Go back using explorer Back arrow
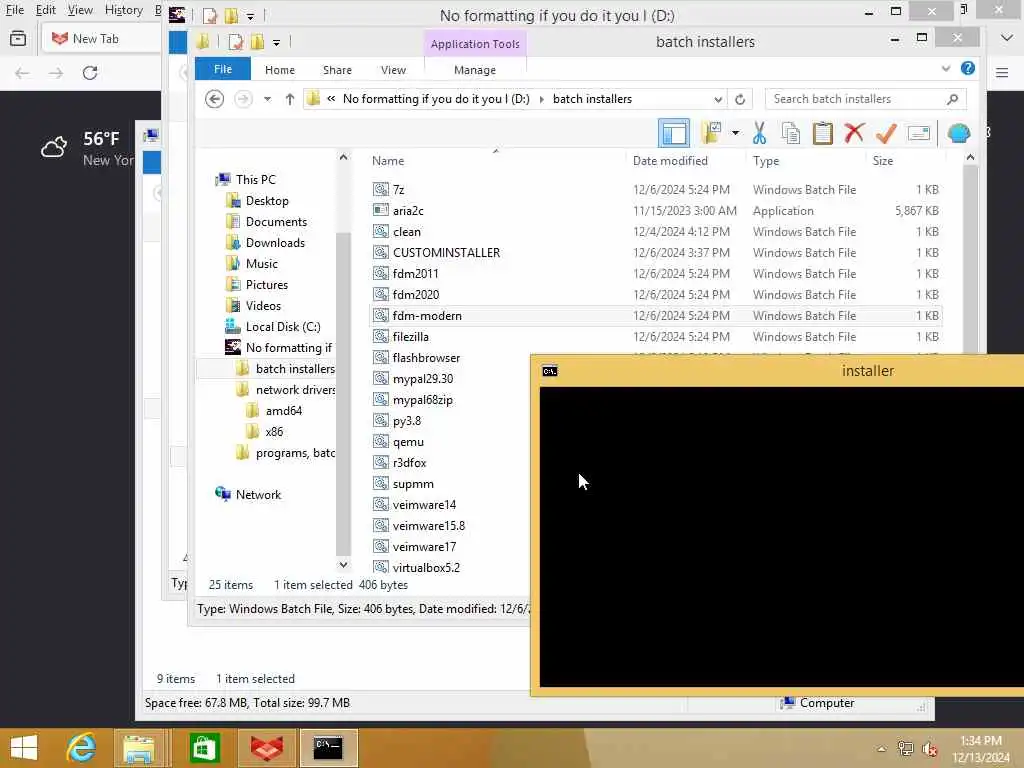The height and width of the screenshot is (768, 1024). coord(214,99)
